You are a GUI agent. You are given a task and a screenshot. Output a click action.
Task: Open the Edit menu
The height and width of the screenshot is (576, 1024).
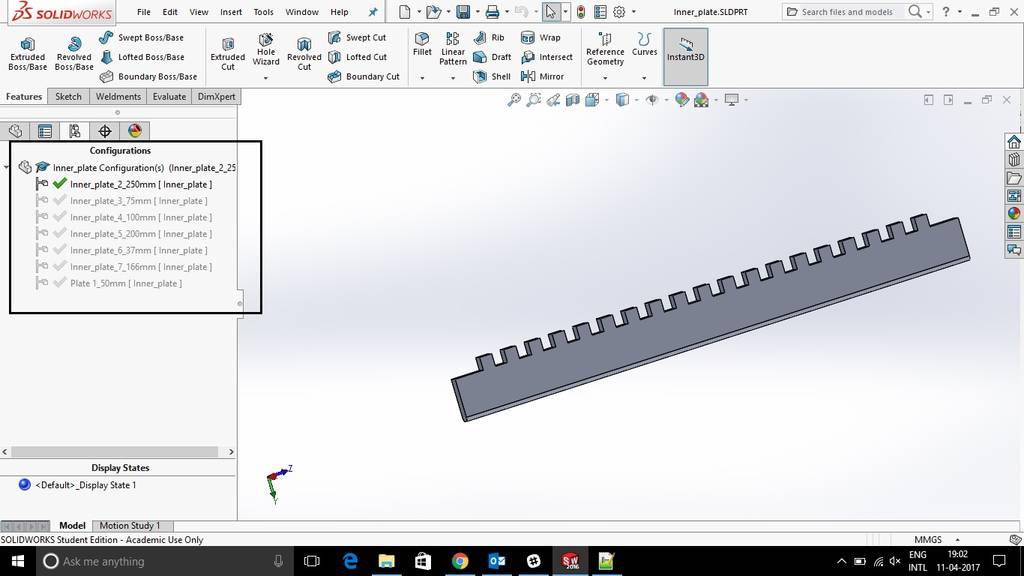(x=170, y=12)
